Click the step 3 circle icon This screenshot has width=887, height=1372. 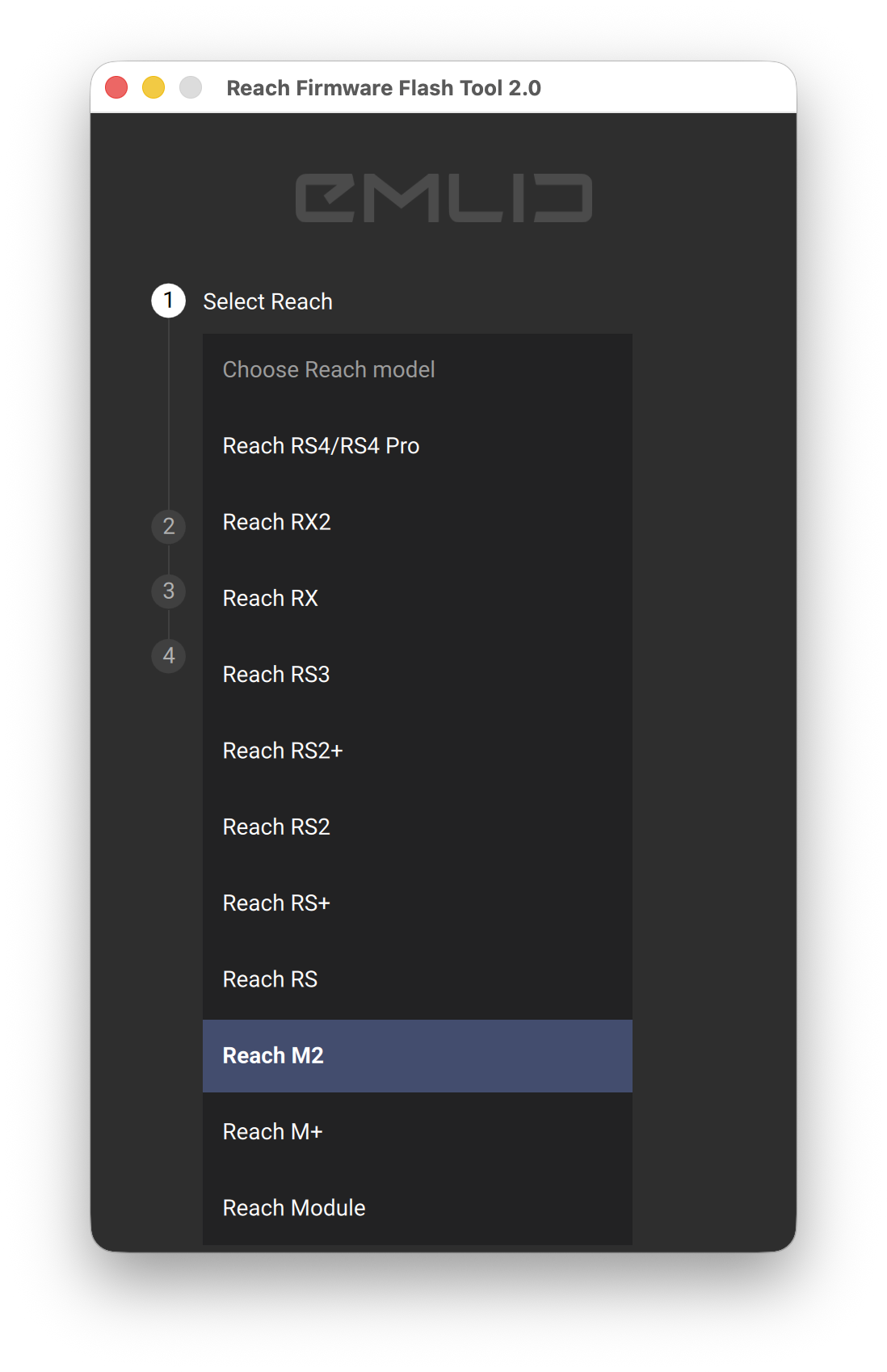pyautogui.click(x=168, y=591)
